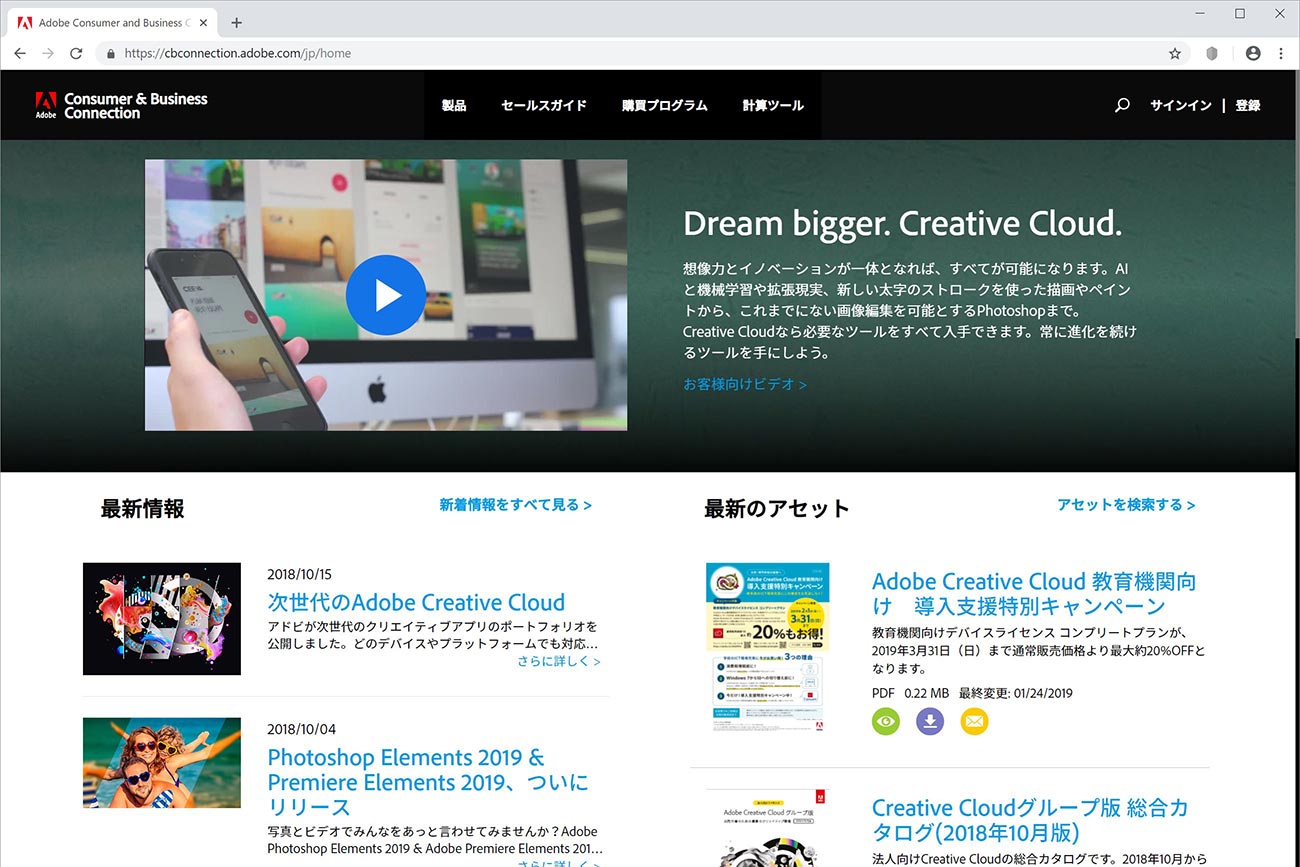Click 登録 to register

[1248, 105]
